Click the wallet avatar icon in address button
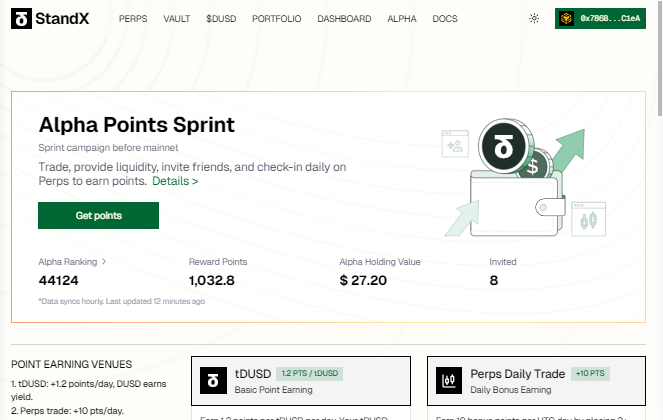 click(x=567, y=19)
